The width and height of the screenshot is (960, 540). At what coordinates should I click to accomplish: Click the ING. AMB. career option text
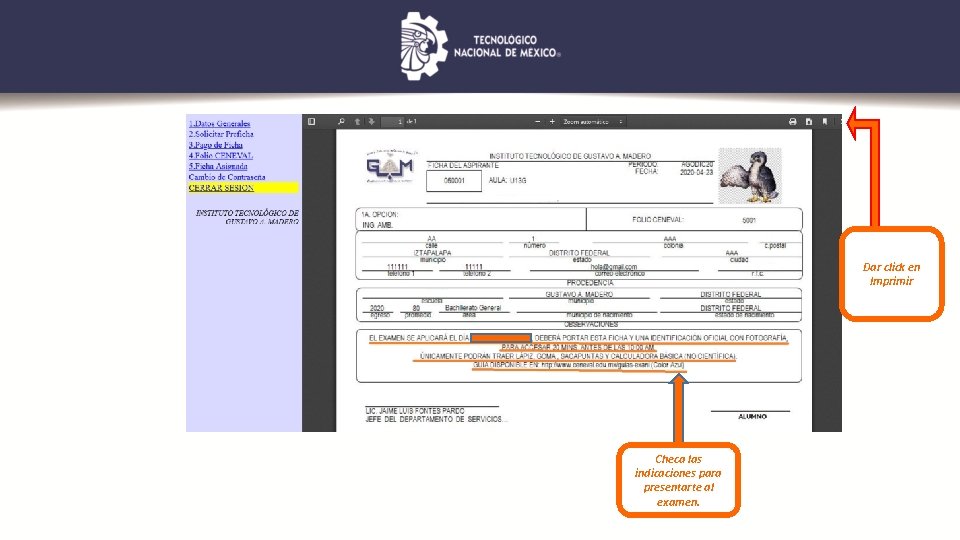point(377,225)
